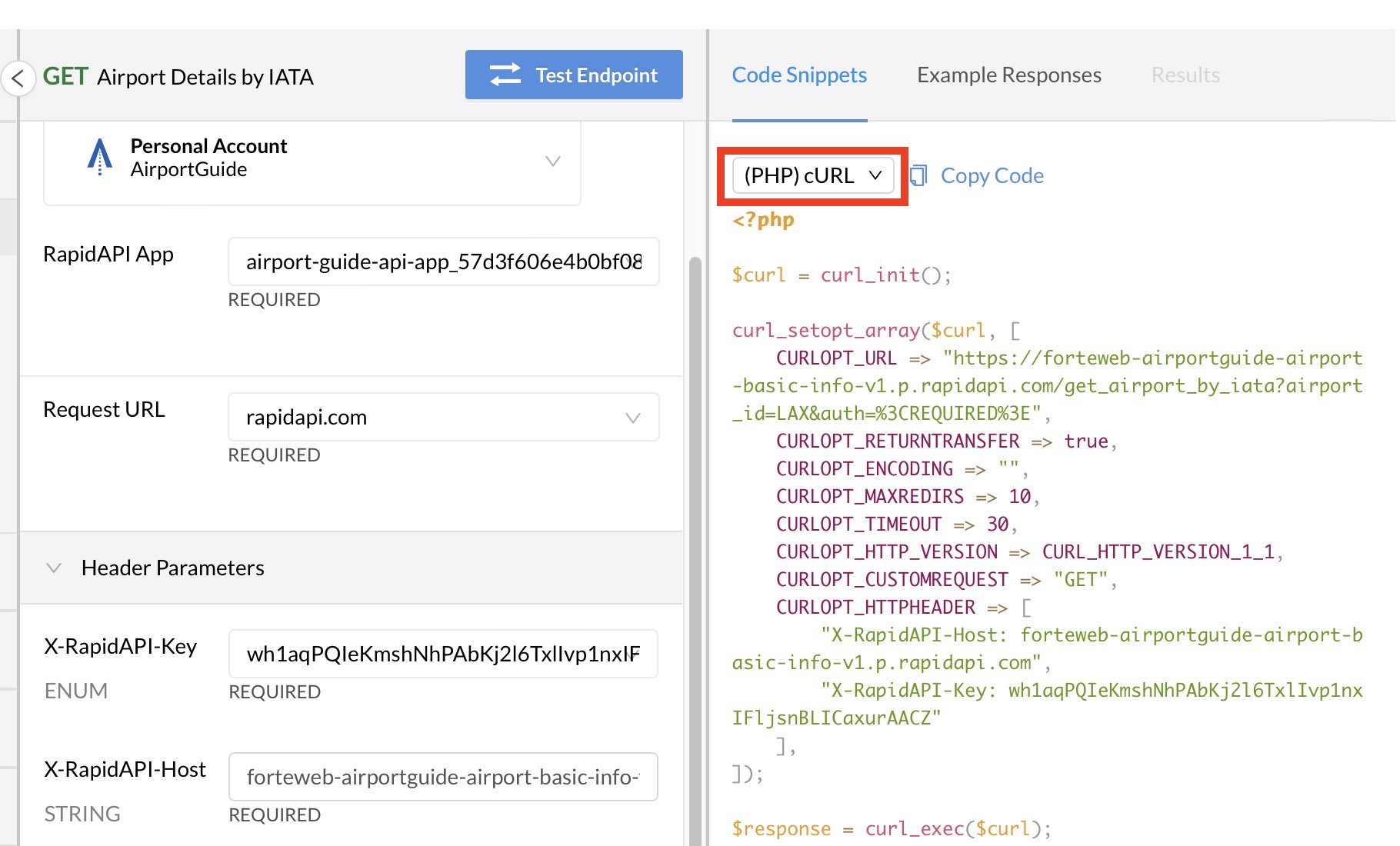1400x846 pixels.
Task: Click the Copy Code link
Action: (992, 176)
